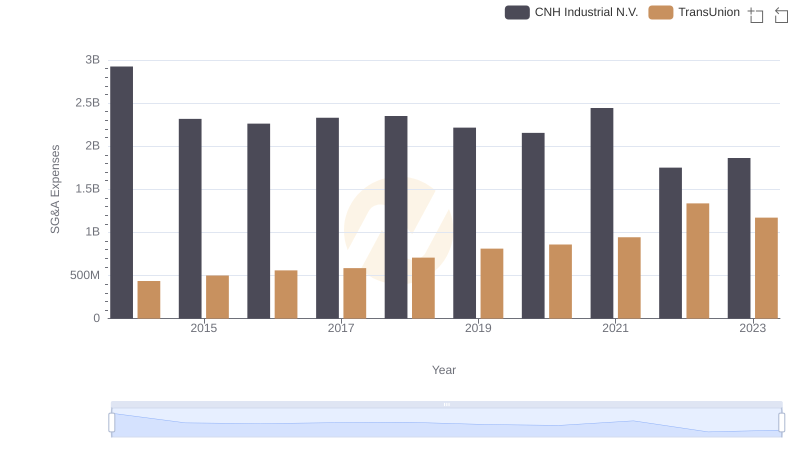Click the 1B y-axis label
Image resolution: width=800 pixels, height=461 pixels.
click(x=92, y=232)
